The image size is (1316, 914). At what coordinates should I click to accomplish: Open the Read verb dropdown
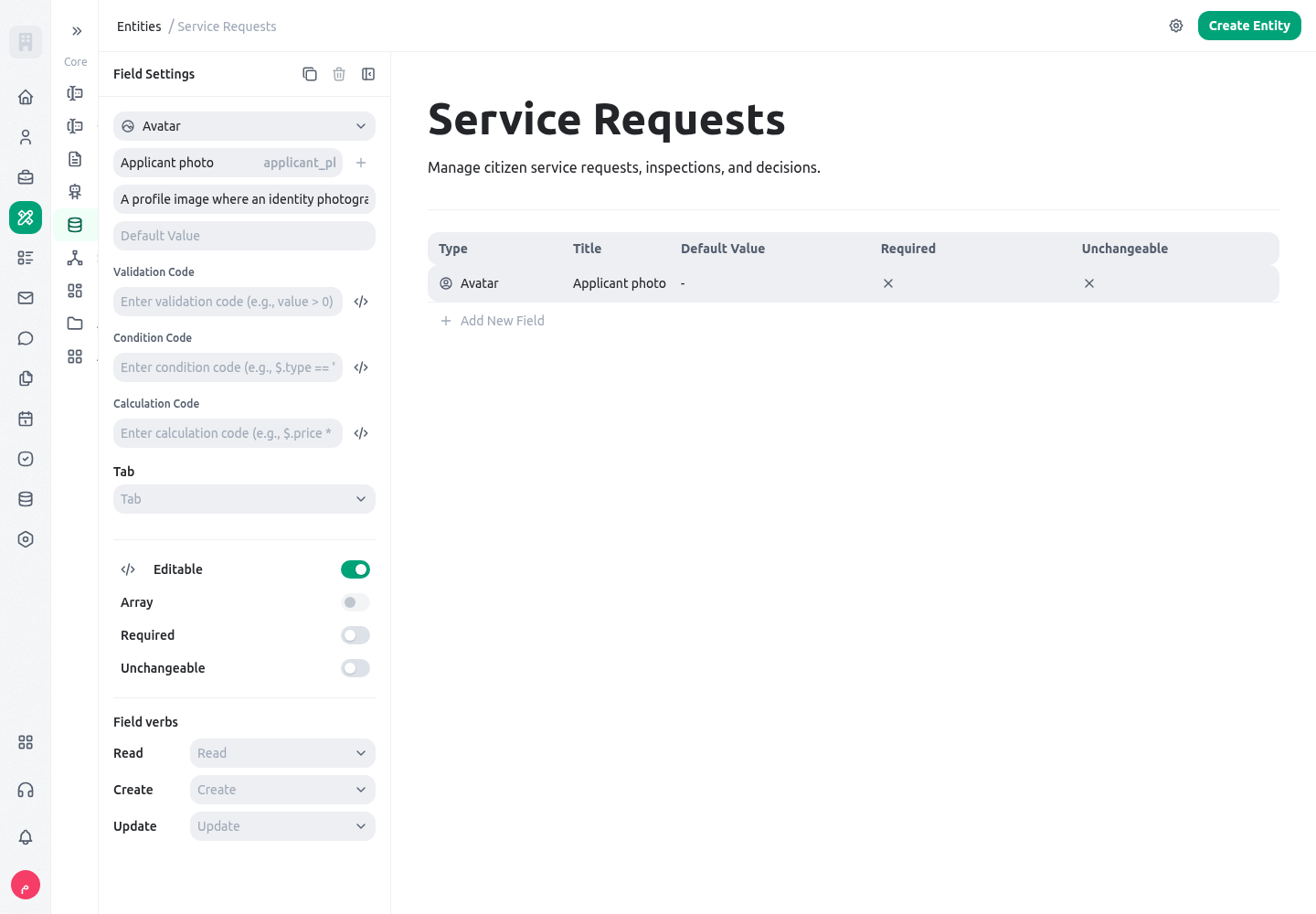pyautogui.click(x=282, y=753)
